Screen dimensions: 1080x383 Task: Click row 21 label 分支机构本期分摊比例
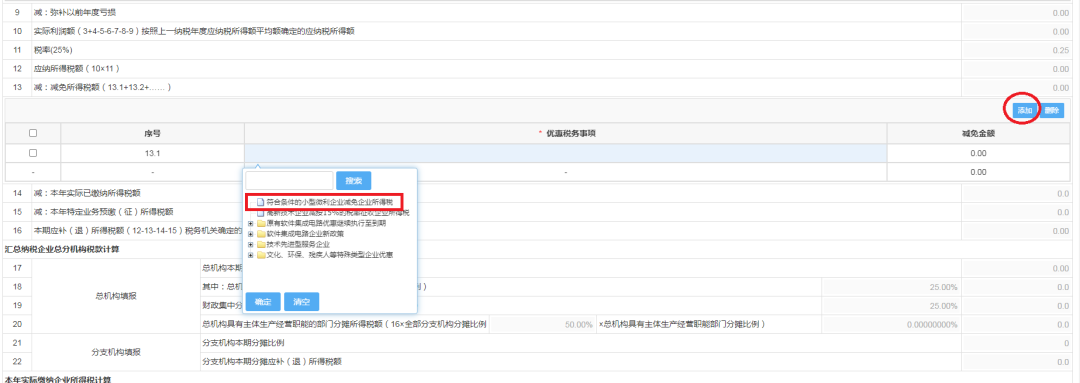[243, 342]
